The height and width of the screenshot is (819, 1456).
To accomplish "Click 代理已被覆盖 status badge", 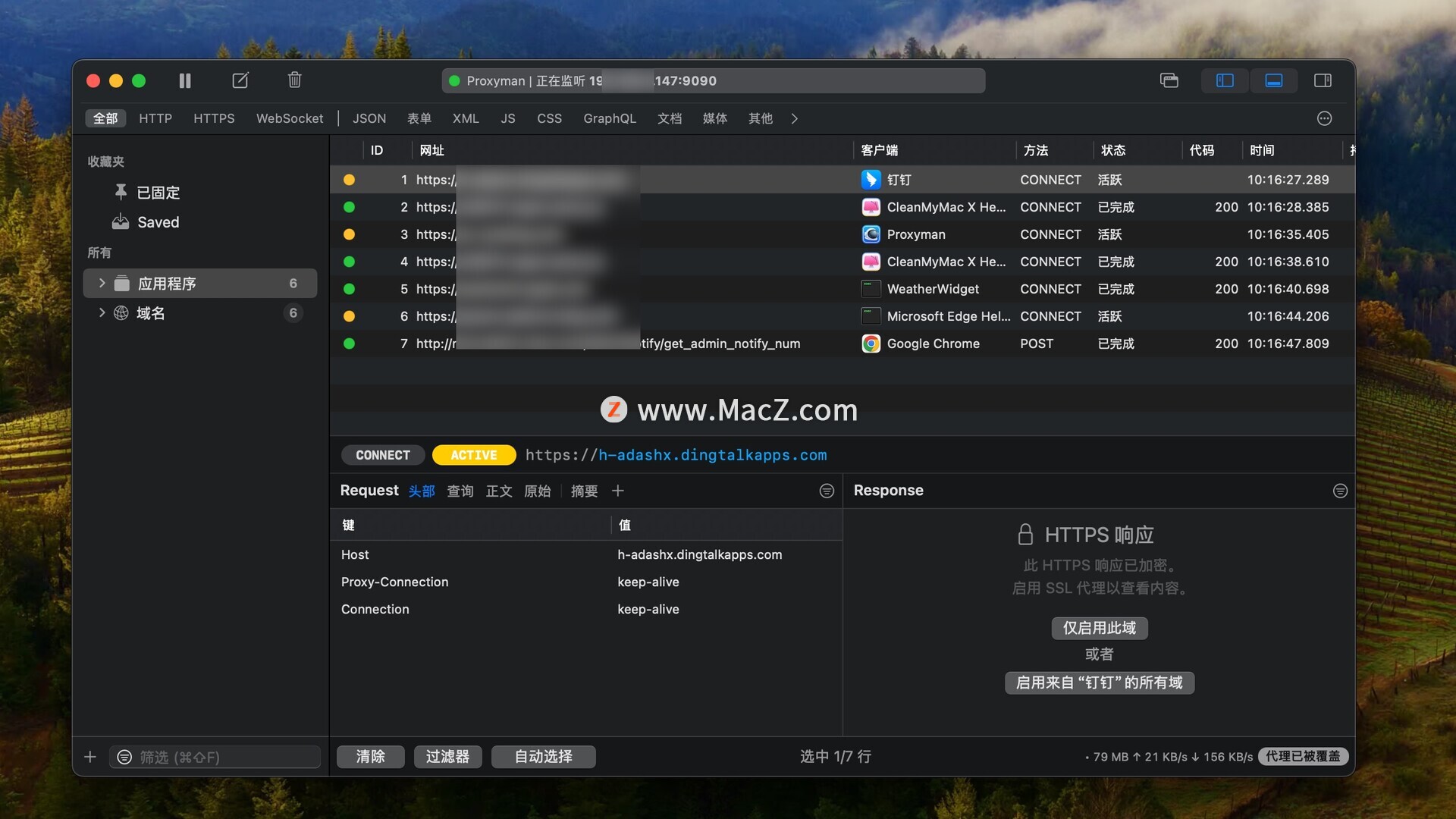I will (x=1303, y=757).
